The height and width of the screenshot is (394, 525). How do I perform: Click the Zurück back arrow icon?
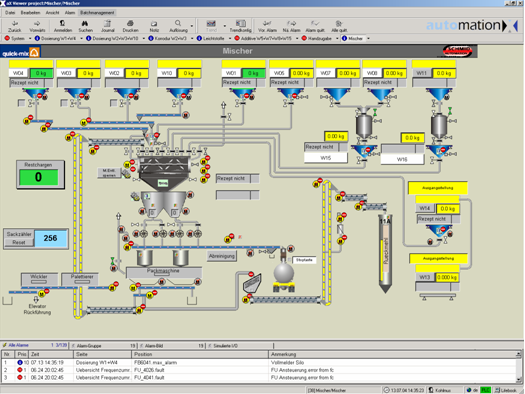(15, 23)
